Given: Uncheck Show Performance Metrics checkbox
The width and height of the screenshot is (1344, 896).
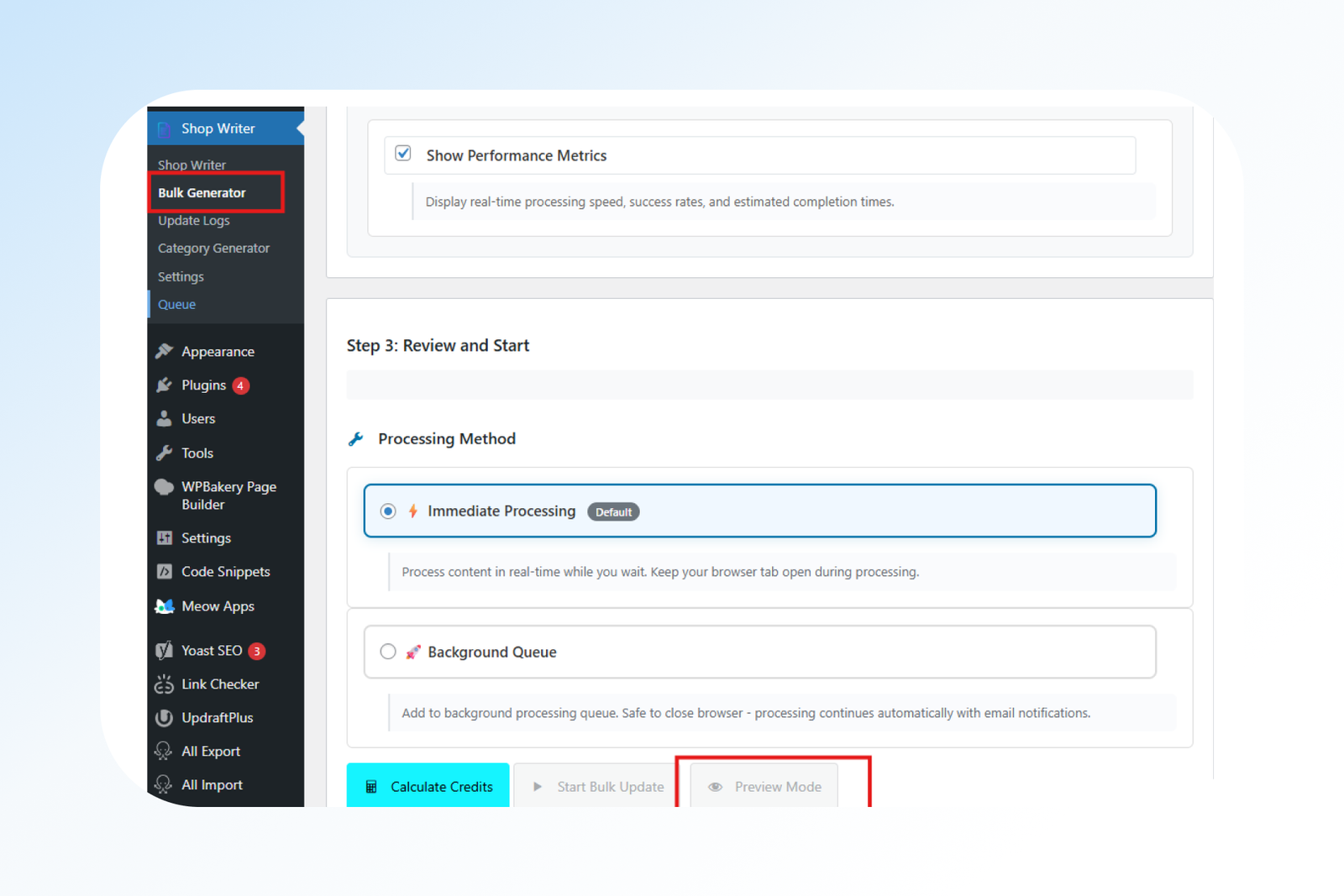Looking at the screenshot, I should [403, 154].
